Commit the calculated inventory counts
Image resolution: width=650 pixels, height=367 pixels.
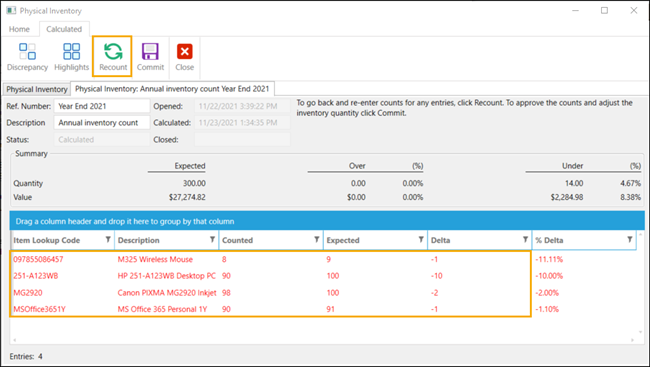(150, 56)
